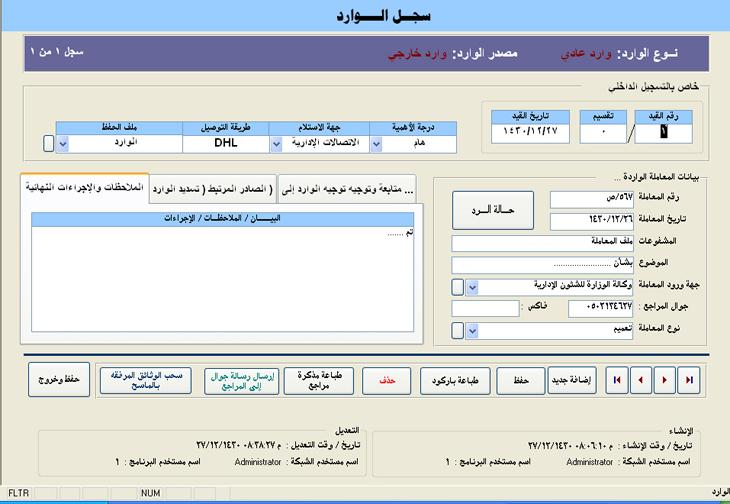This screenshot has height=504, width=730.
Task: Expand the جهة الاستلام dropdown
Action: pos(276,145)
